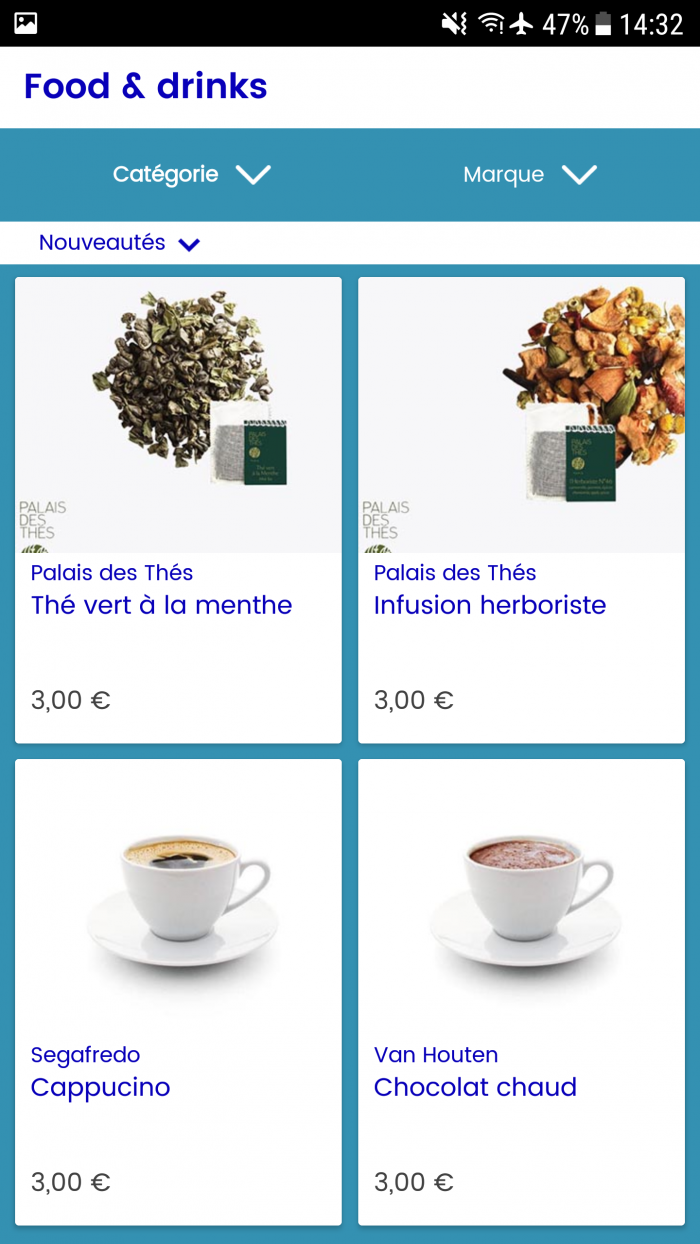700x1244 pixels.
Task: Tap the Segafredo brand label
Action: pos(85,1055)
